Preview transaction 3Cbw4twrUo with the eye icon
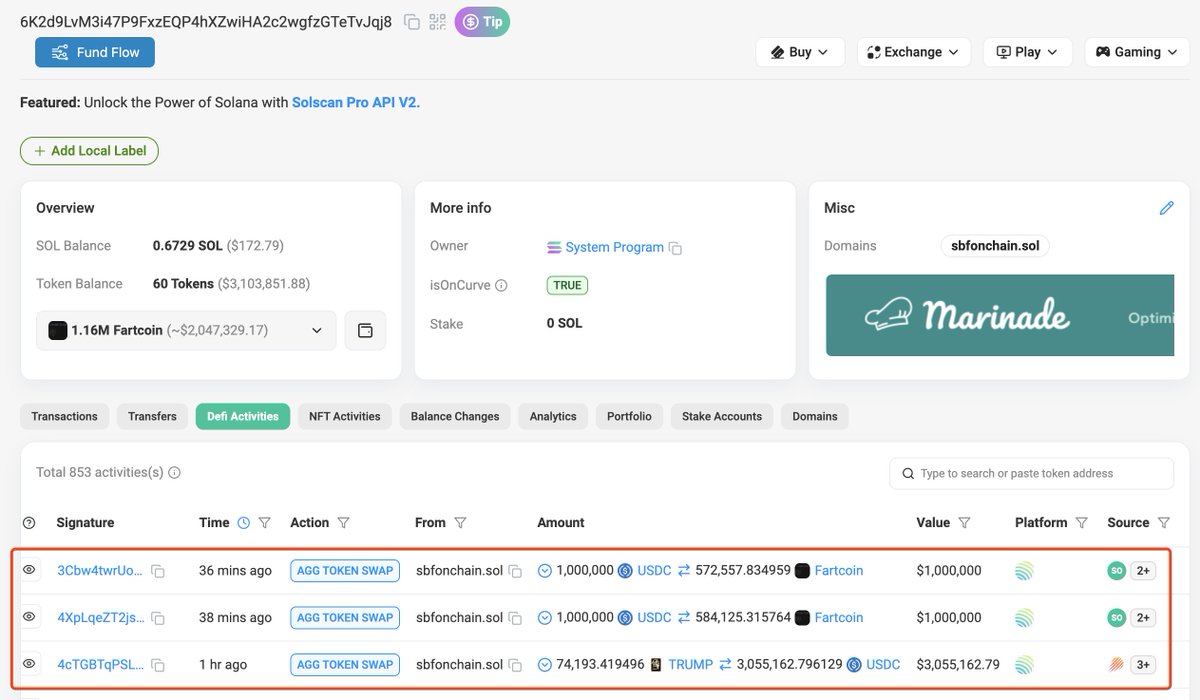This screenshot has width=1200, height=700. tap(29, 570)
